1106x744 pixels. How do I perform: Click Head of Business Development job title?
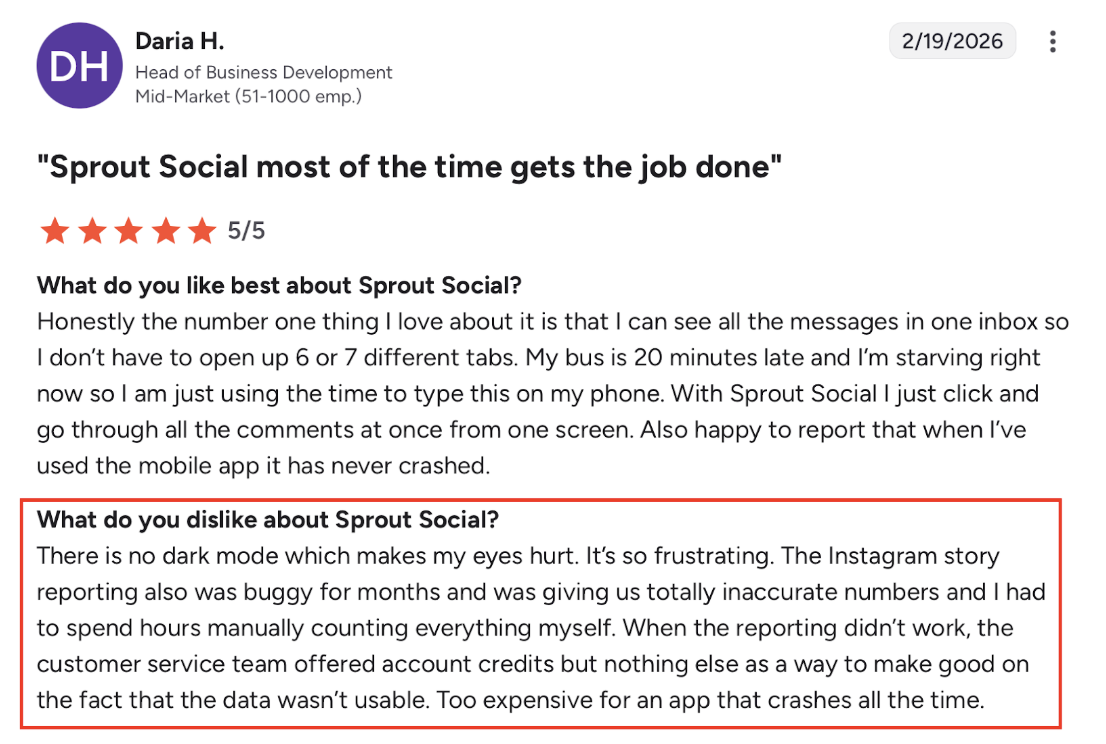pos(264,72)
